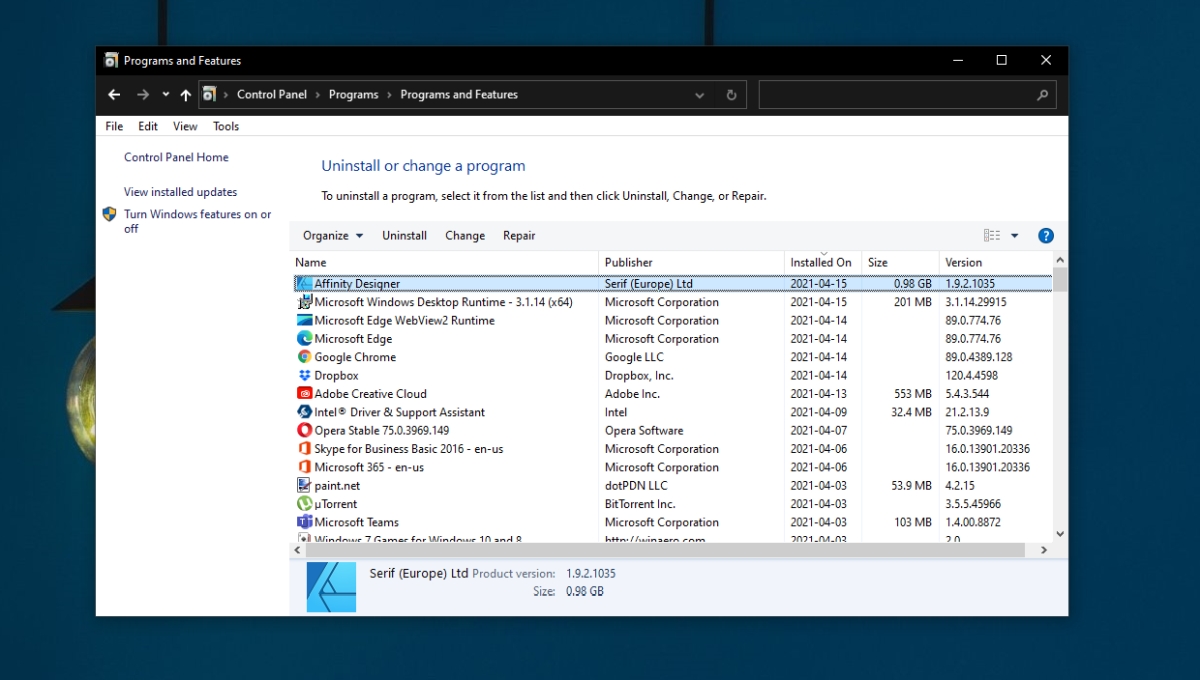Open Control Panel Home link
1200x680 pixels.
[x=176, y=157]
